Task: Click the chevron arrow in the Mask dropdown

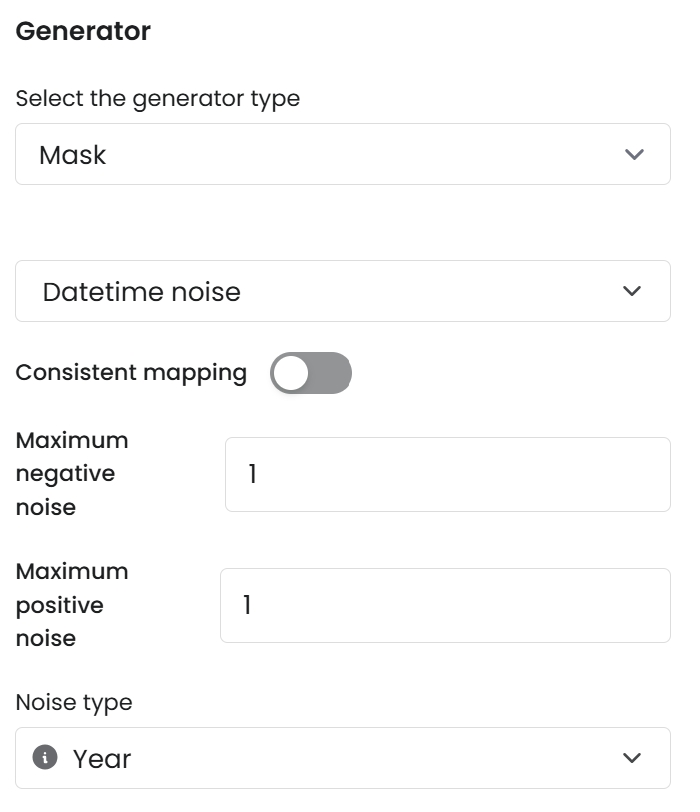Action: (633, 155)
